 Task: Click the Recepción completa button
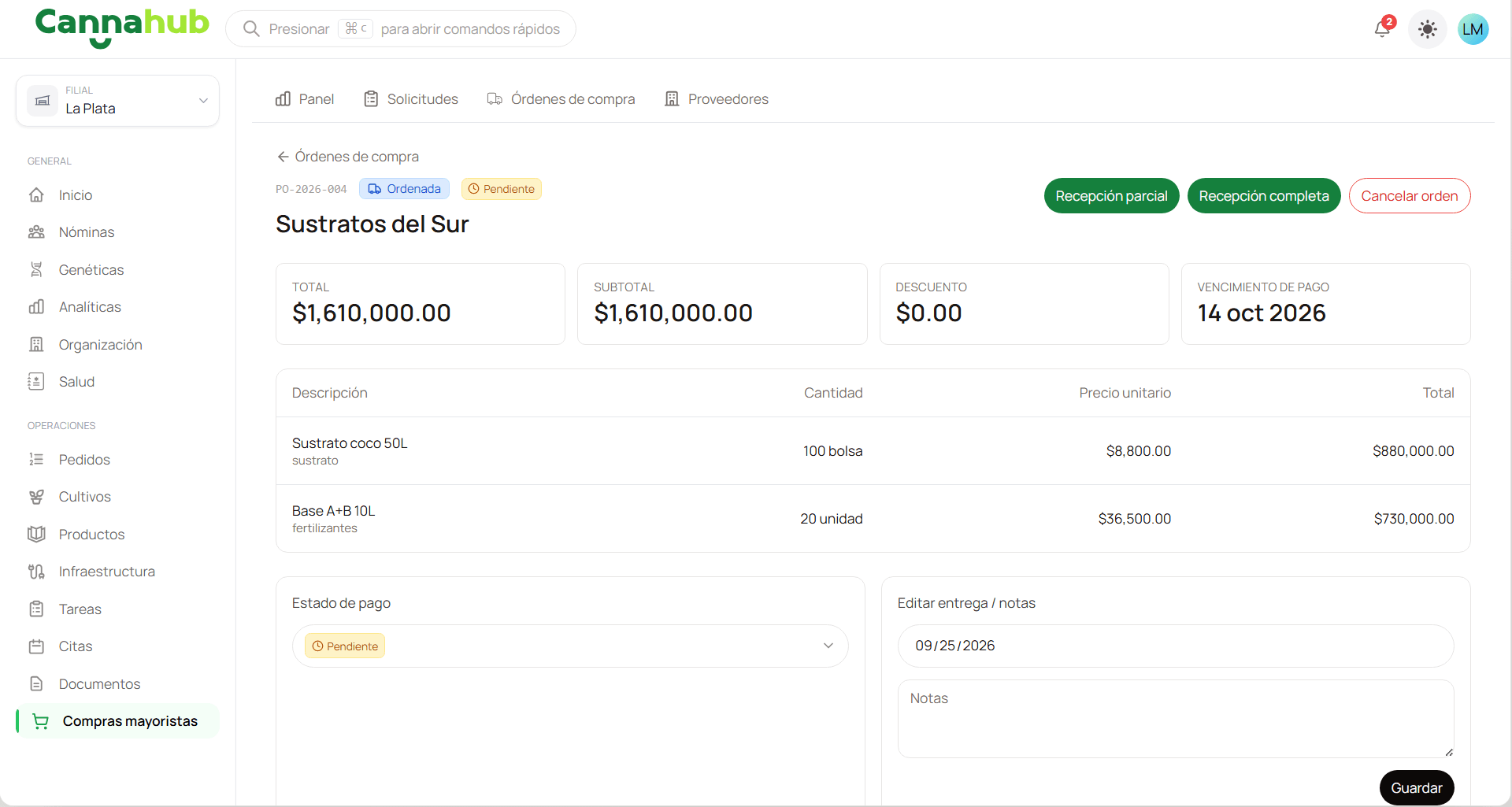click(x=1263, y=195)
